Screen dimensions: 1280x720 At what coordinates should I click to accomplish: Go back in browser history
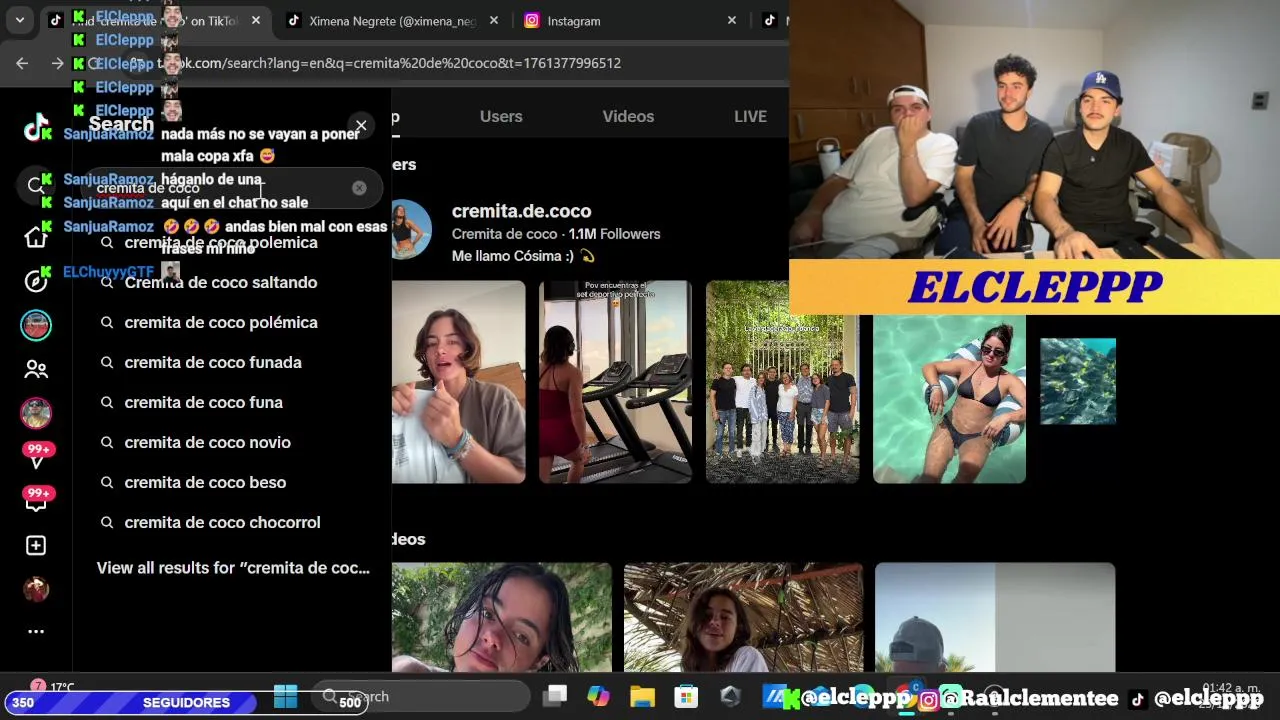point(22,63)
